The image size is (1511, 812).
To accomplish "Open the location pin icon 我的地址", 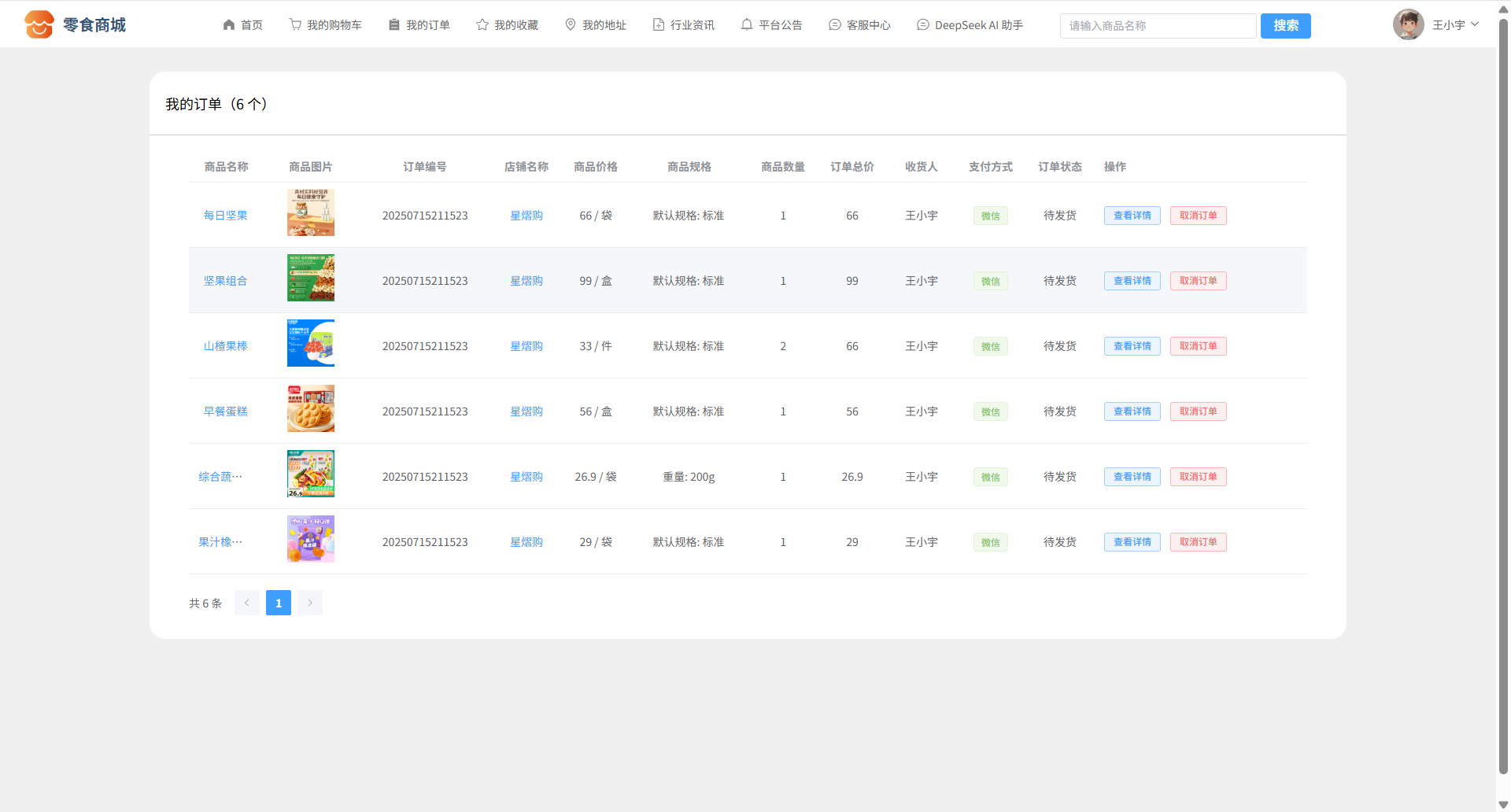I will (571, 25).
